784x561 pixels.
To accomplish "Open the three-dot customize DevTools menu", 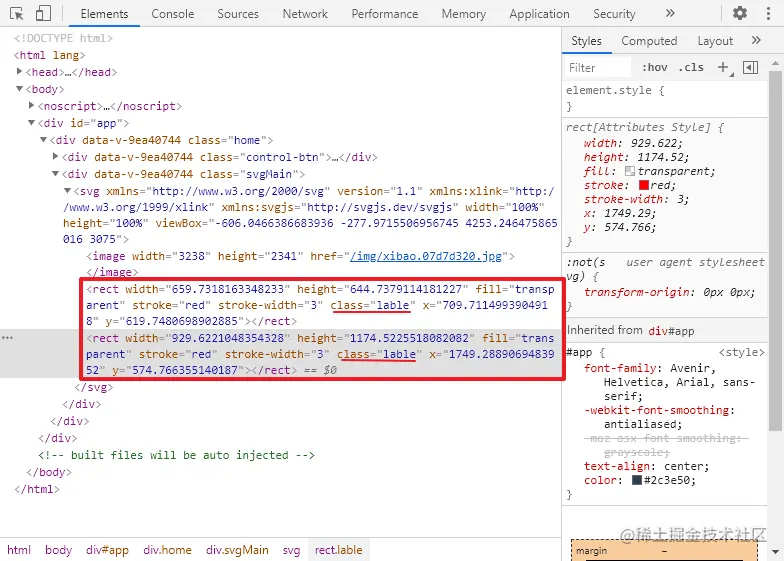I will tap(768, 14).
